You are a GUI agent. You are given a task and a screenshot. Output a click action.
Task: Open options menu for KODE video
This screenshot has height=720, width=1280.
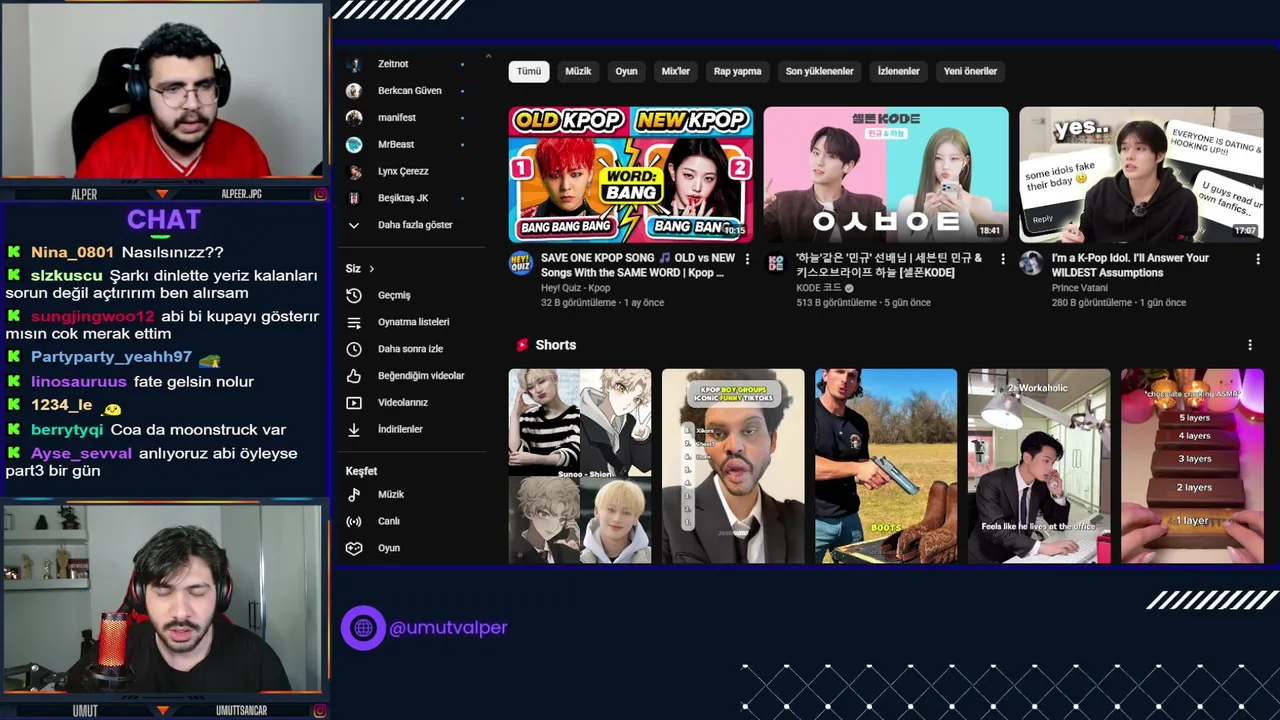[x=1003, y=259]
